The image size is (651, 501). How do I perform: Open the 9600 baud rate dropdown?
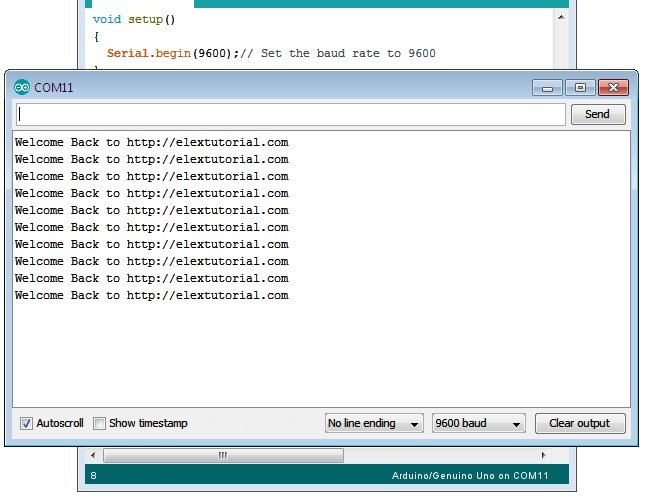479,423
